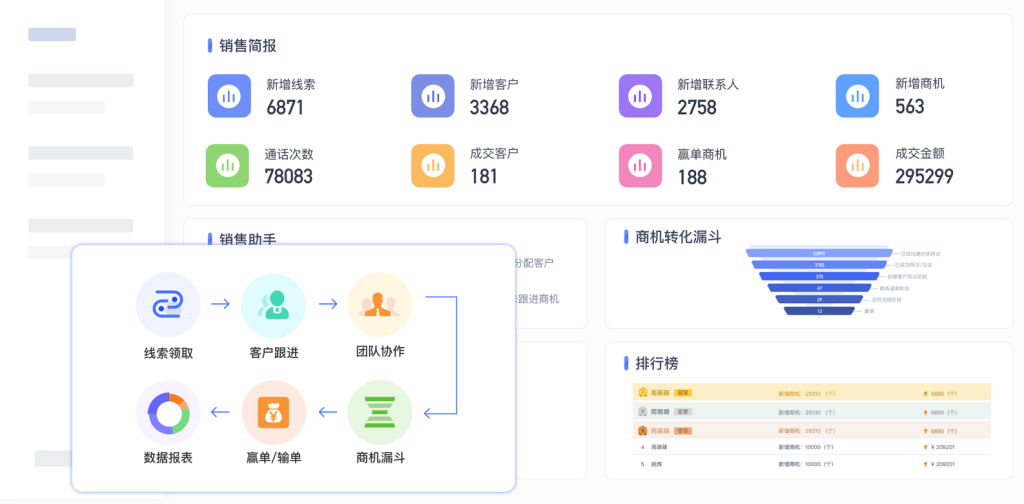The height and width of the screenshot is (504, 1024).
Task: Click the 新增客户 chart icon
Action: (432, 96)
